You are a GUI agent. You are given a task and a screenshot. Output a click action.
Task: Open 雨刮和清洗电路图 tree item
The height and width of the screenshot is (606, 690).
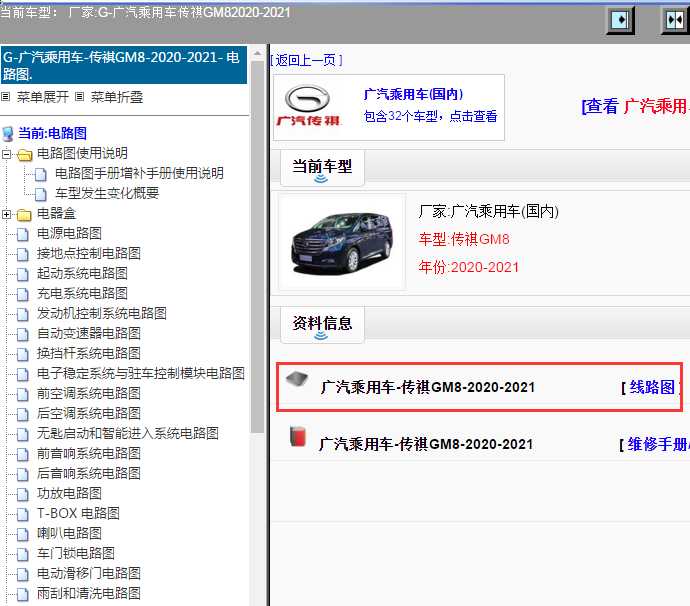88,594
